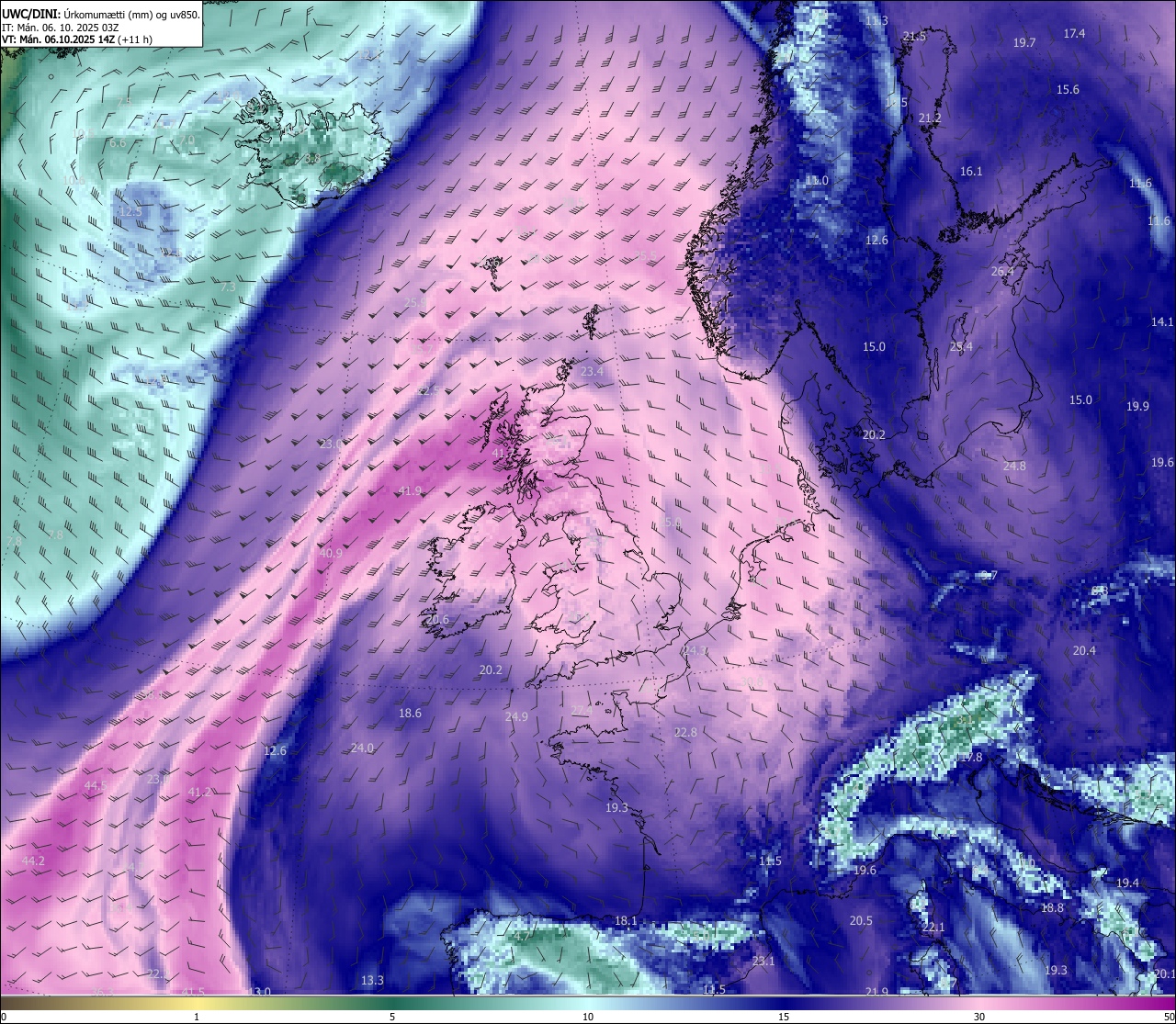1176x1024 pixels.
Task: Select the 16.1 map value
Action: pos(971,172)
